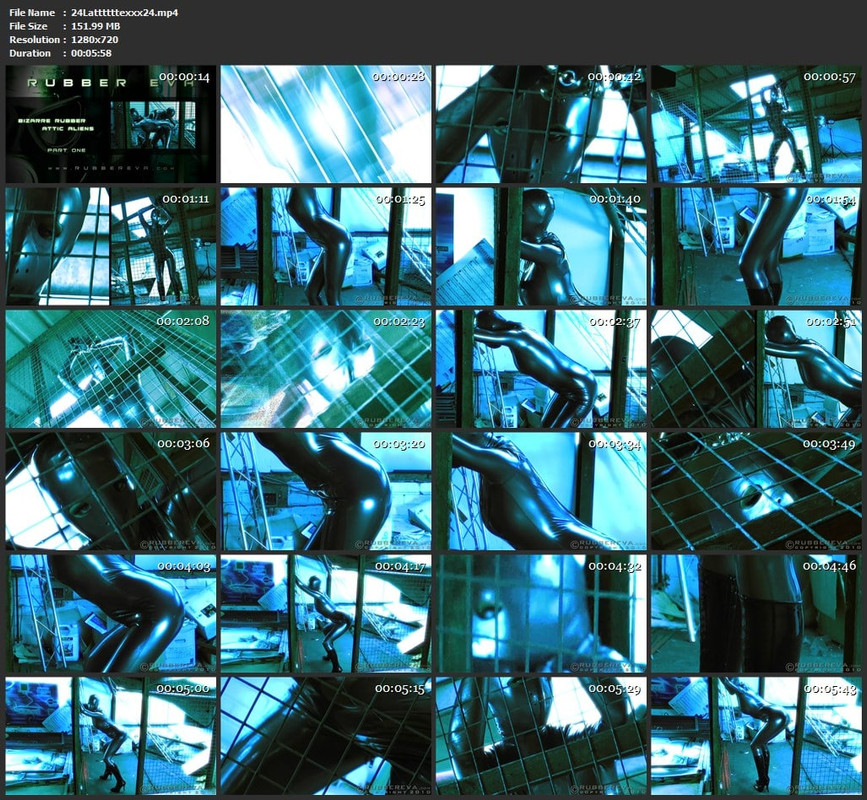Select the thumbnail timestamped 00:04:03

tap(111, 614)
